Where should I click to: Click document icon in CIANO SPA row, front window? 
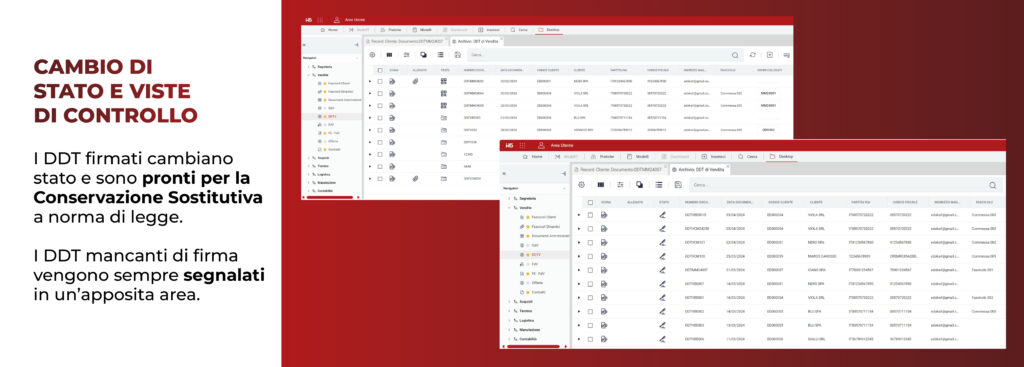click(604, 270)
